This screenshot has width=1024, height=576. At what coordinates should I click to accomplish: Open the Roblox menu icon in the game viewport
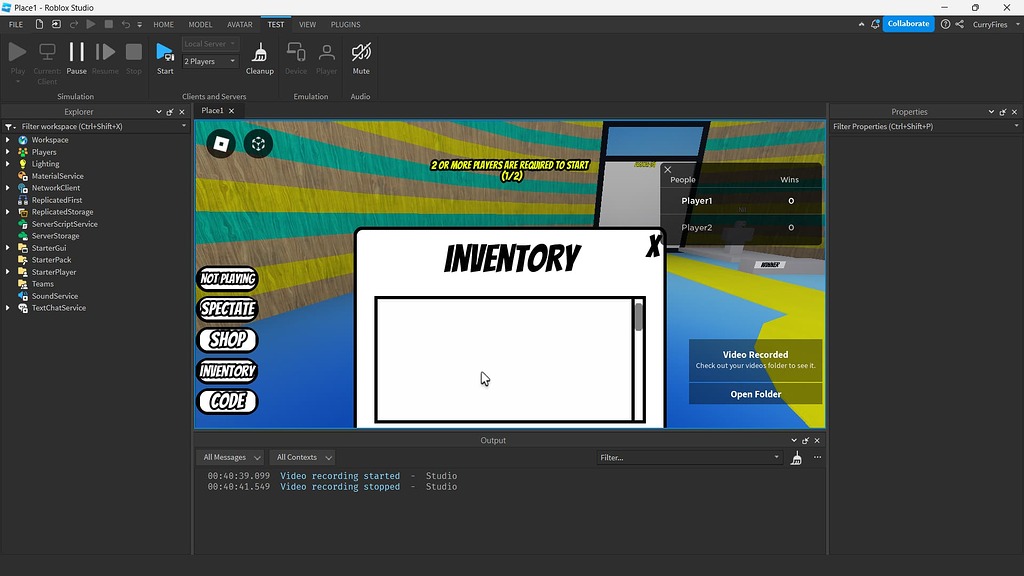click(x=219, y=143)
